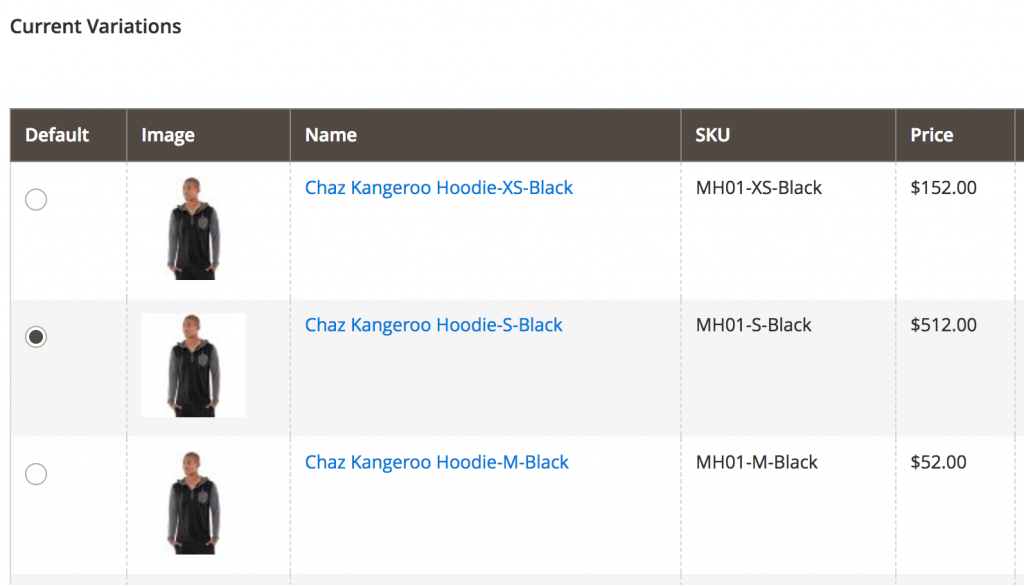Viewport: 1024px width, 585px height.
Task: Click the MH01-XS-Black SKU cell
Action: point(759,188)
